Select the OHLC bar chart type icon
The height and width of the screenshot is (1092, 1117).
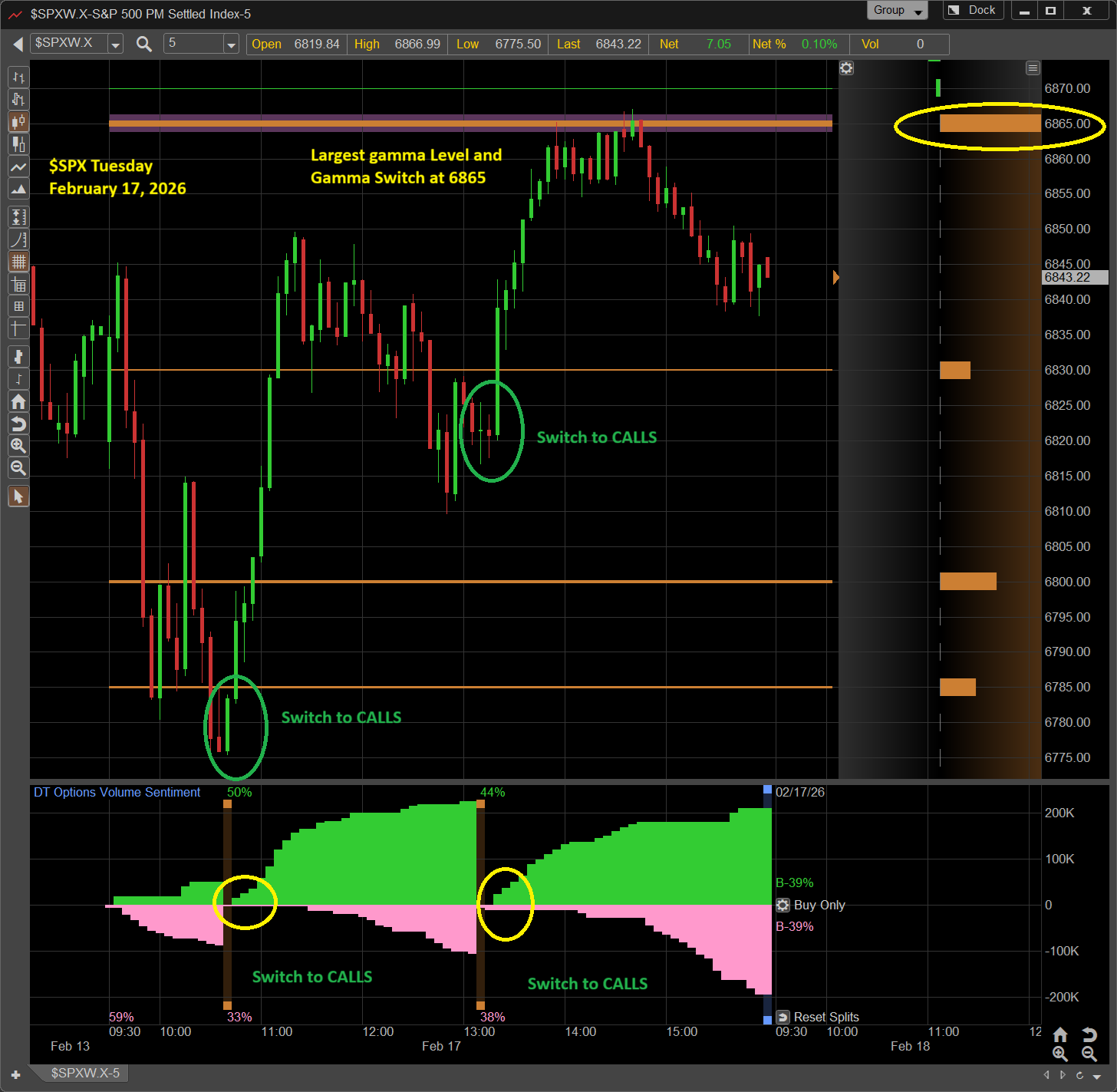(18, 78)
